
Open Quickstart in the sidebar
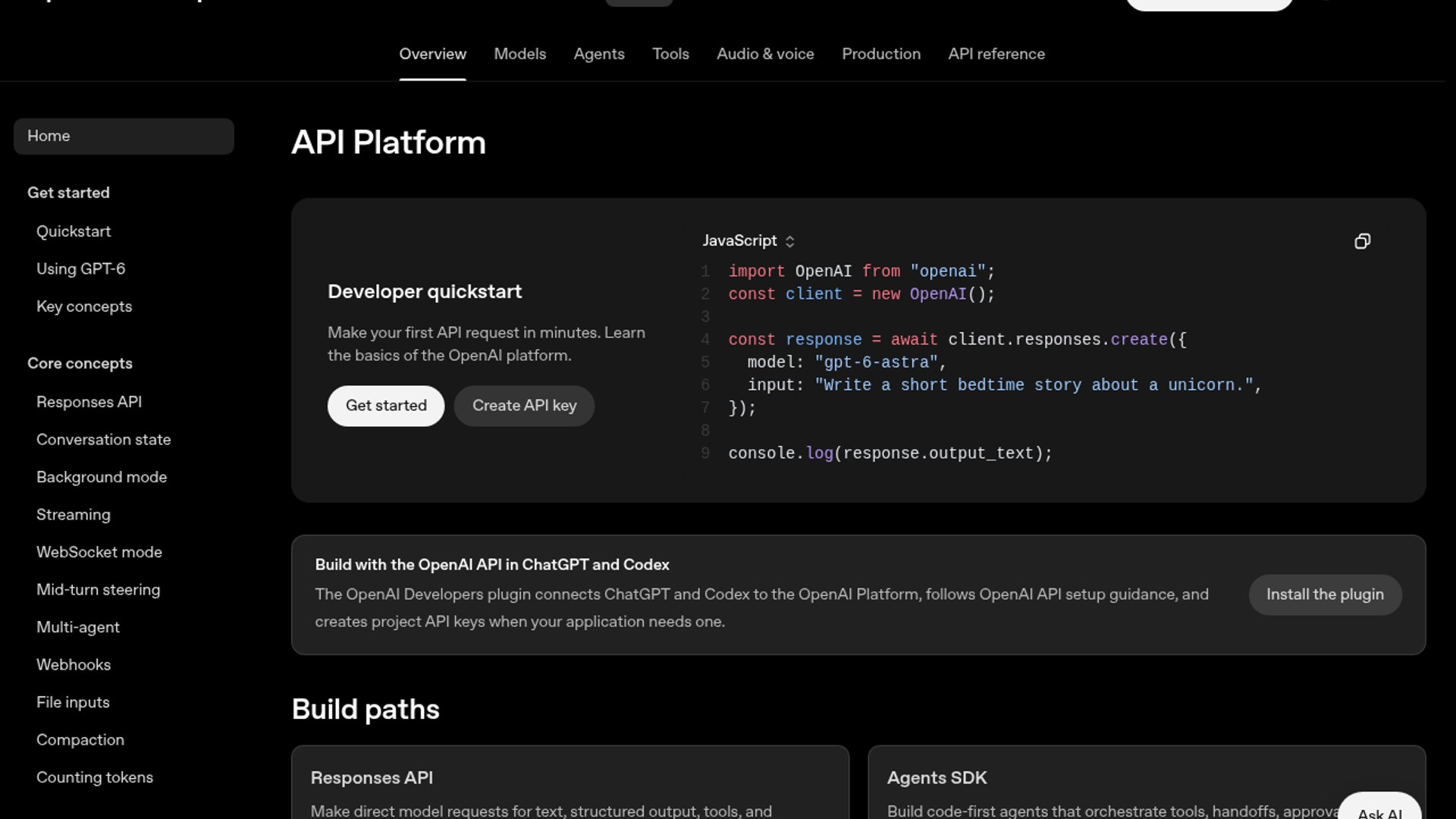[74, 231]
